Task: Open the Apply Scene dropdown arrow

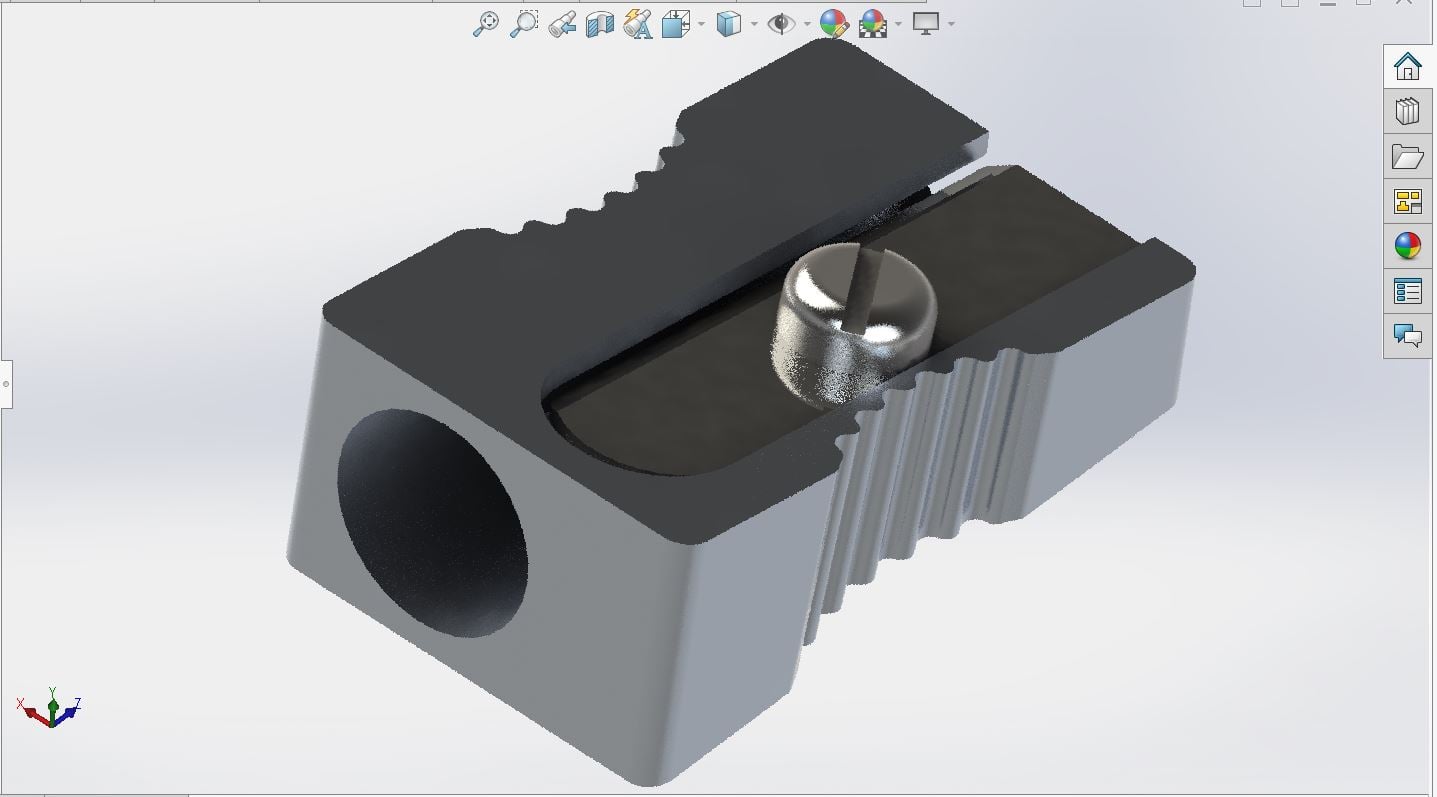Action: [x=899, y=24]
